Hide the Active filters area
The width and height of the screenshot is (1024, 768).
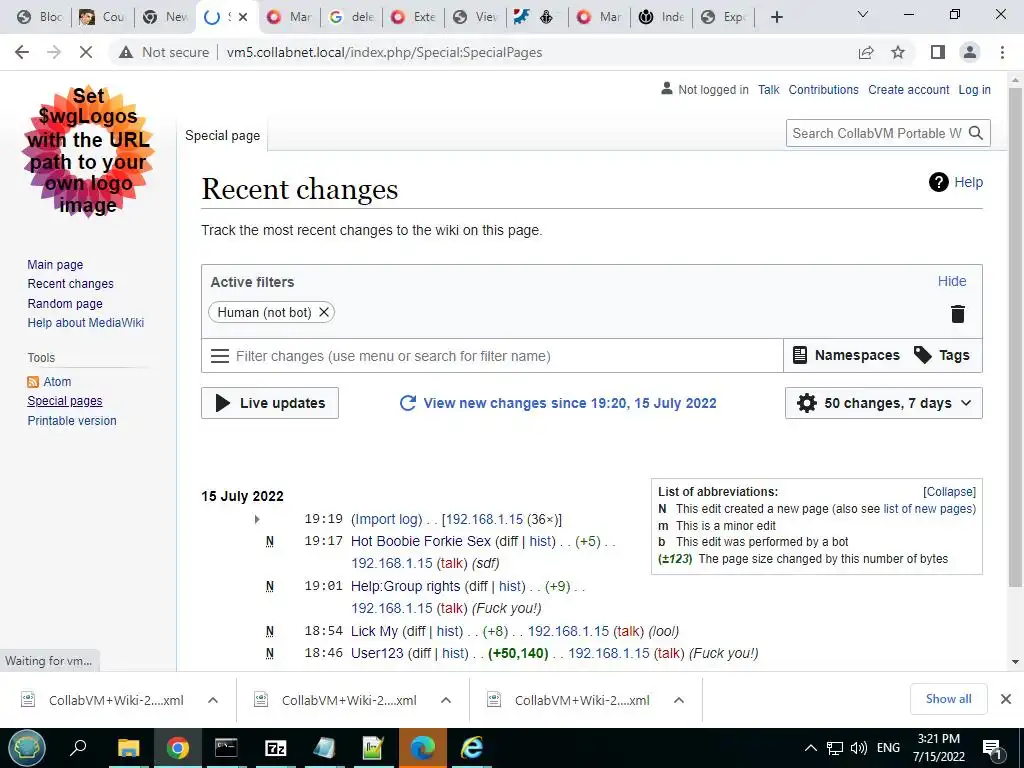pyautogui.click(x=952, y=281)
